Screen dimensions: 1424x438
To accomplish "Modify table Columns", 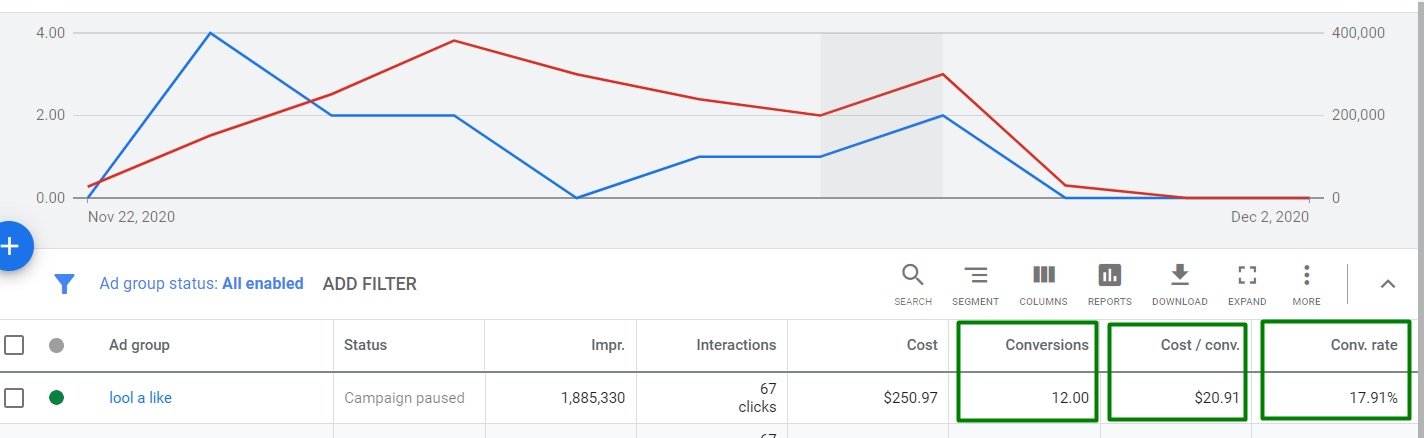I will click(x=1043, y=284).
